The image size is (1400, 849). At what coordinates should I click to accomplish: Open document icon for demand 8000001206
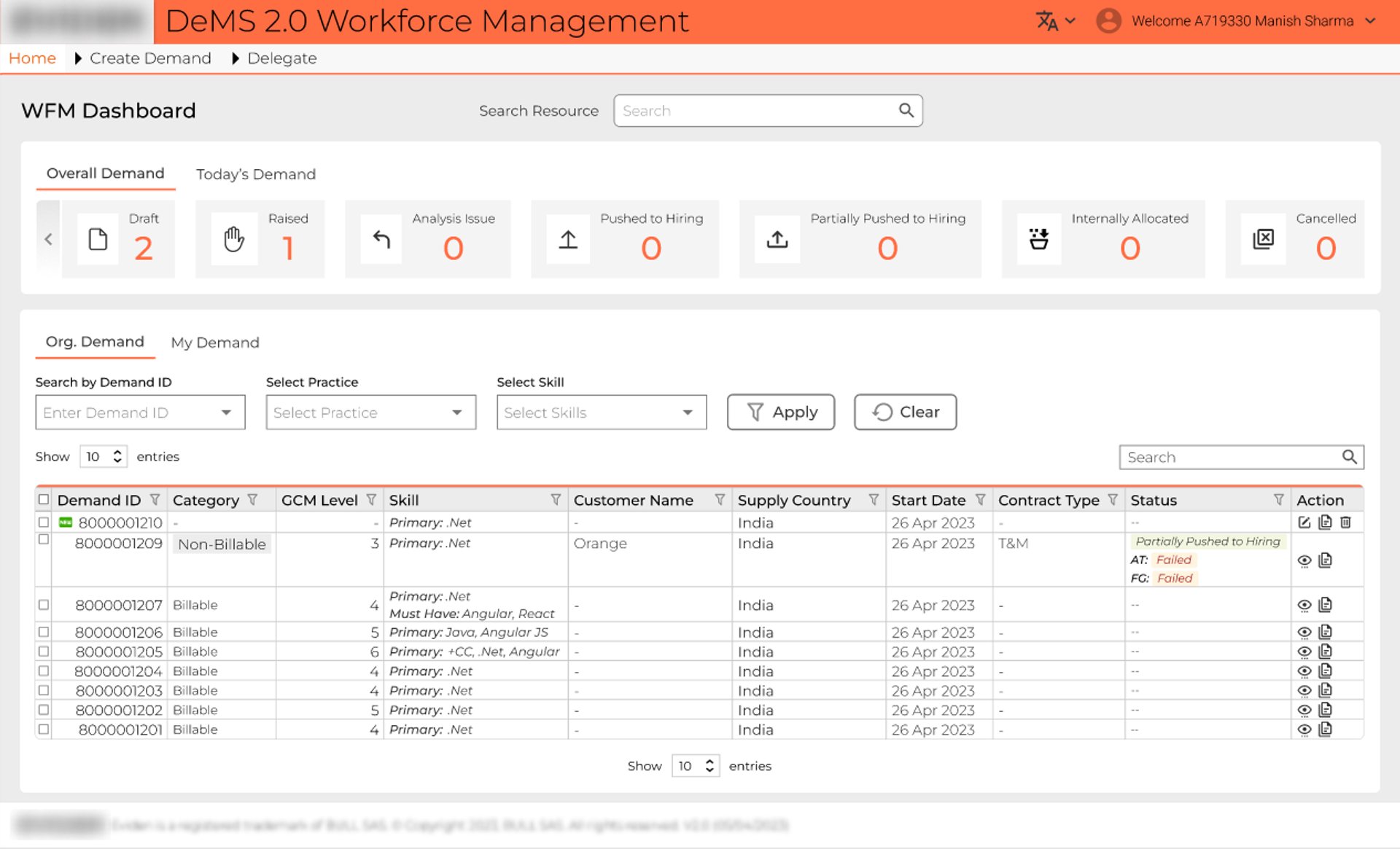click(x=1326, y=632)
